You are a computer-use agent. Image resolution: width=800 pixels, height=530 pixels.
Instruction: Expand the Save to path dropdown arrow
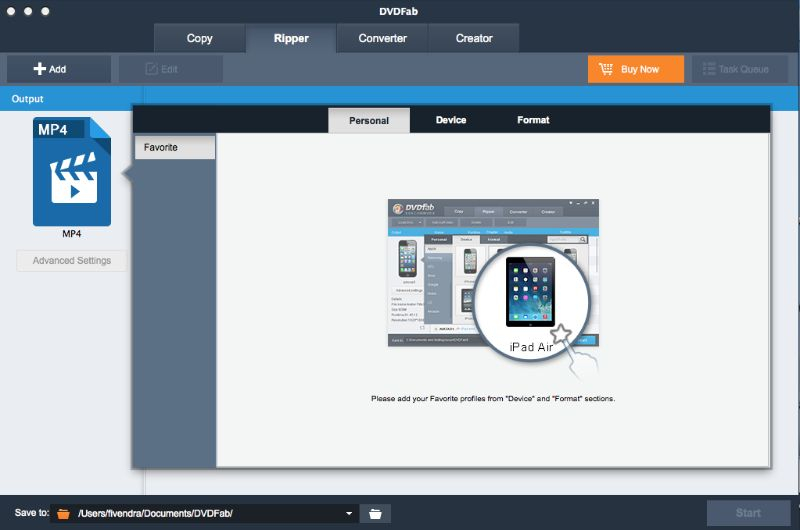coord(349,513)
